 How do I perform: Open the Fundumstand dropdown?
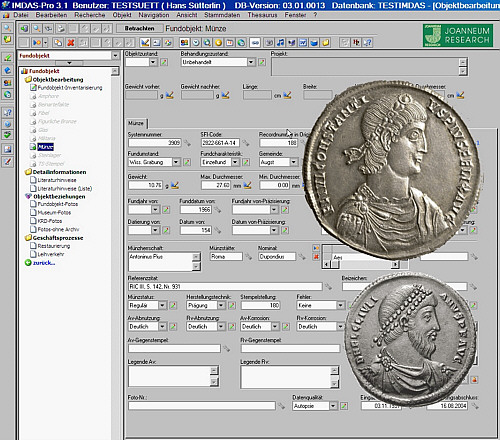(176, 162)
